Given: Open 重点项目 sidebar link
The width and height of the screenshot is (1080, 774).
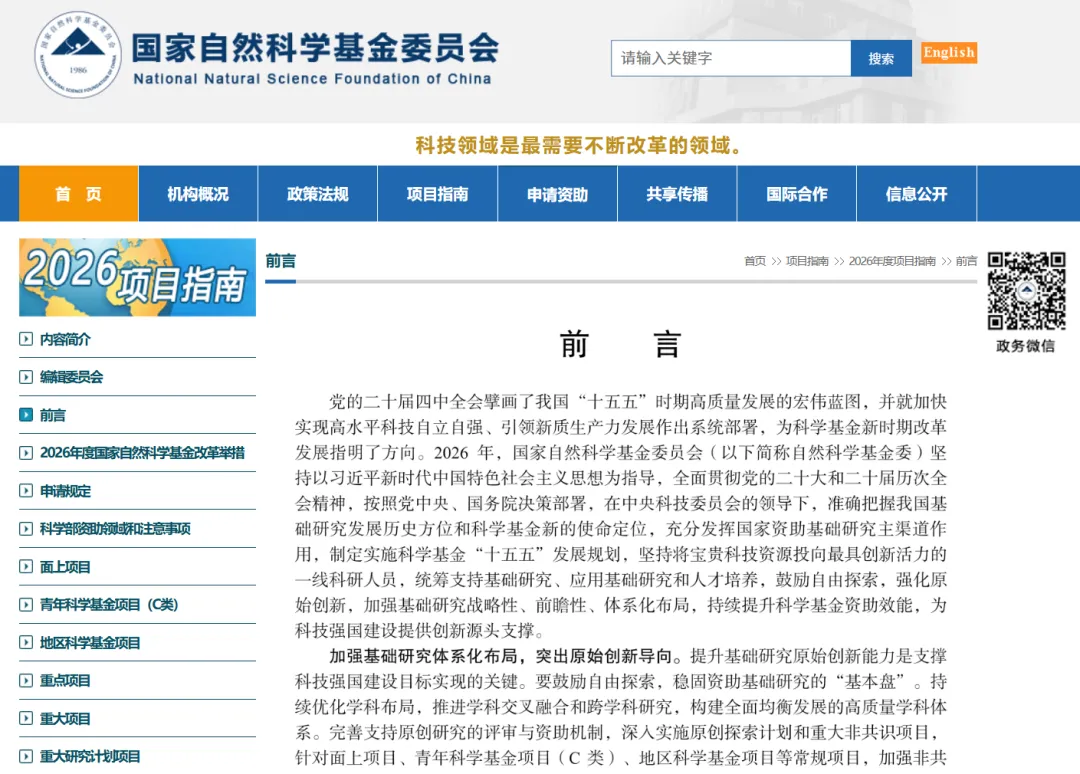Looking at the screenshot, I should (65, 680).
